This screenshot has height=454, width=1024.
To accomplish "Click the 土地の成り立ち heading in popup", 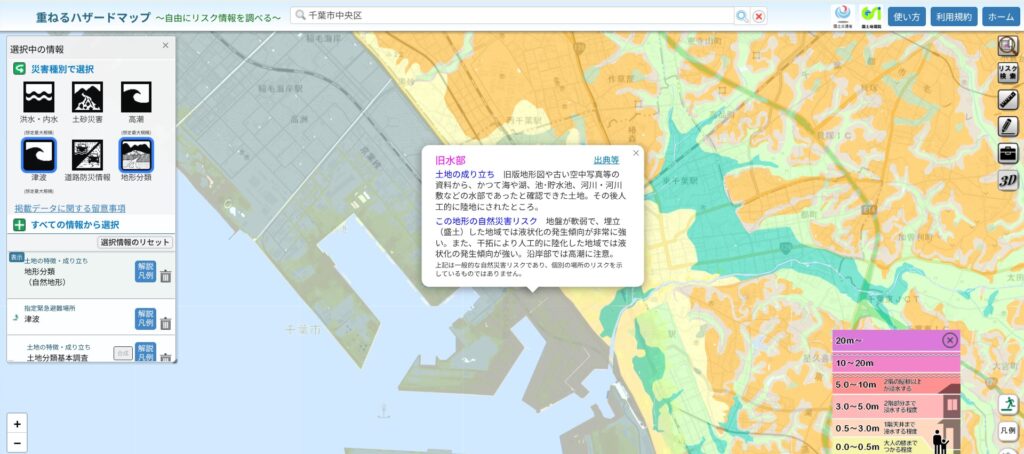I will (x=465, y=174).
